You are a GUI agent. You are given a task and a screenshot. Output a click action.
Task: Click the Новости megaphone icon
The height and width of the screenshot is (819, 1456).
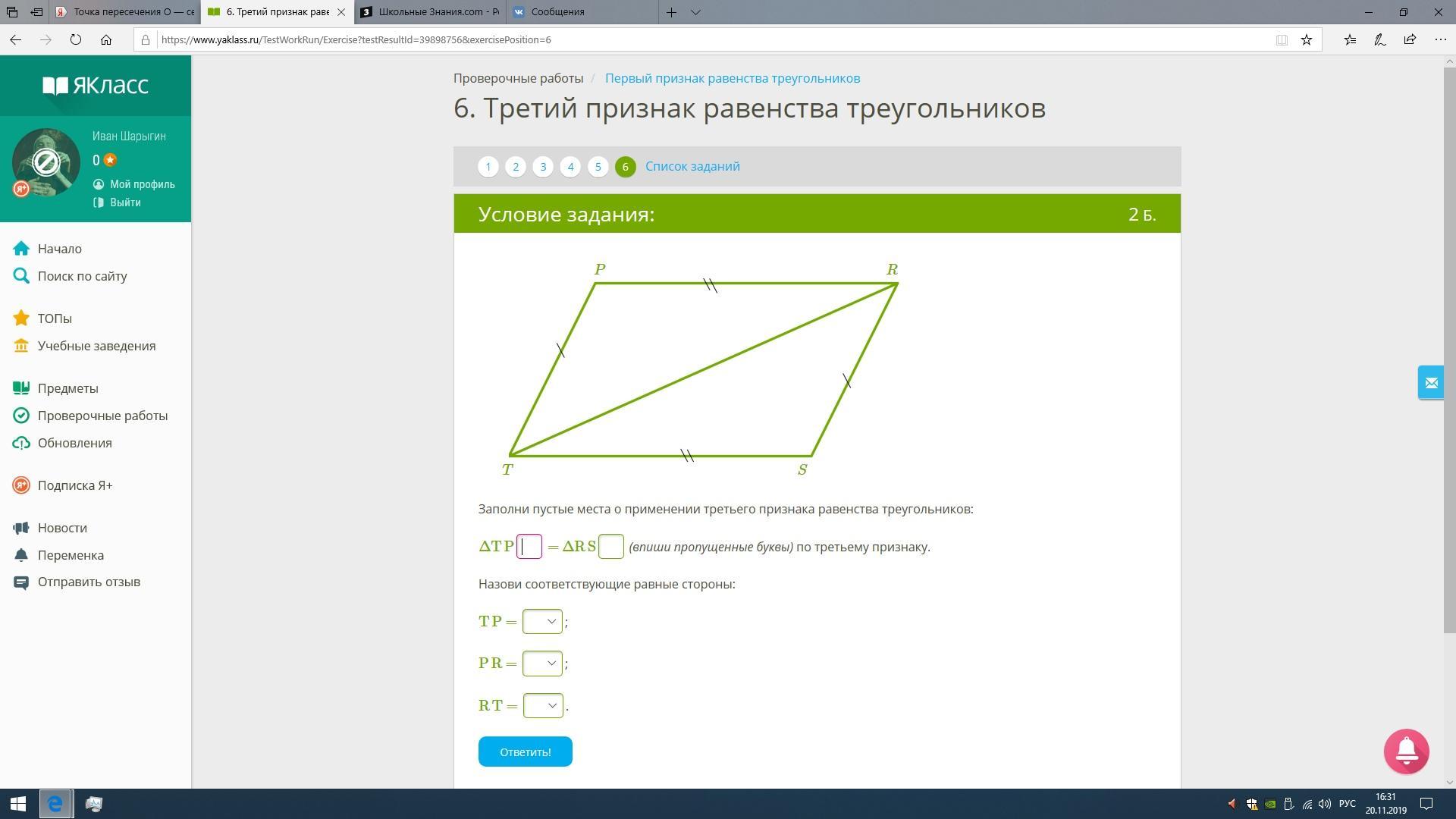21,528
